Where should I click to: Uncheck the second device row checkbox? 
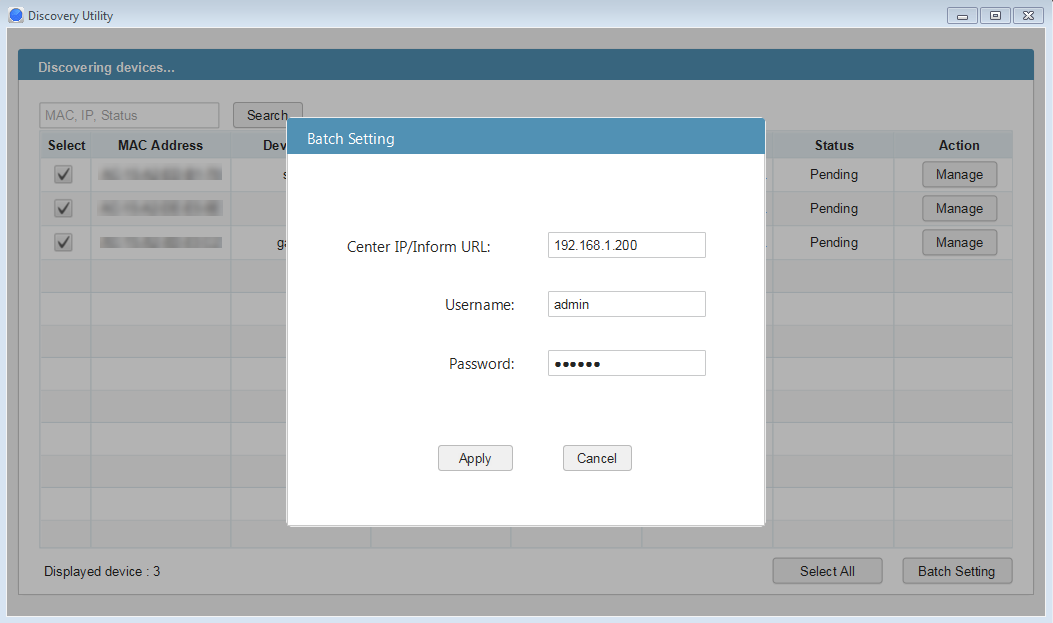63,209
